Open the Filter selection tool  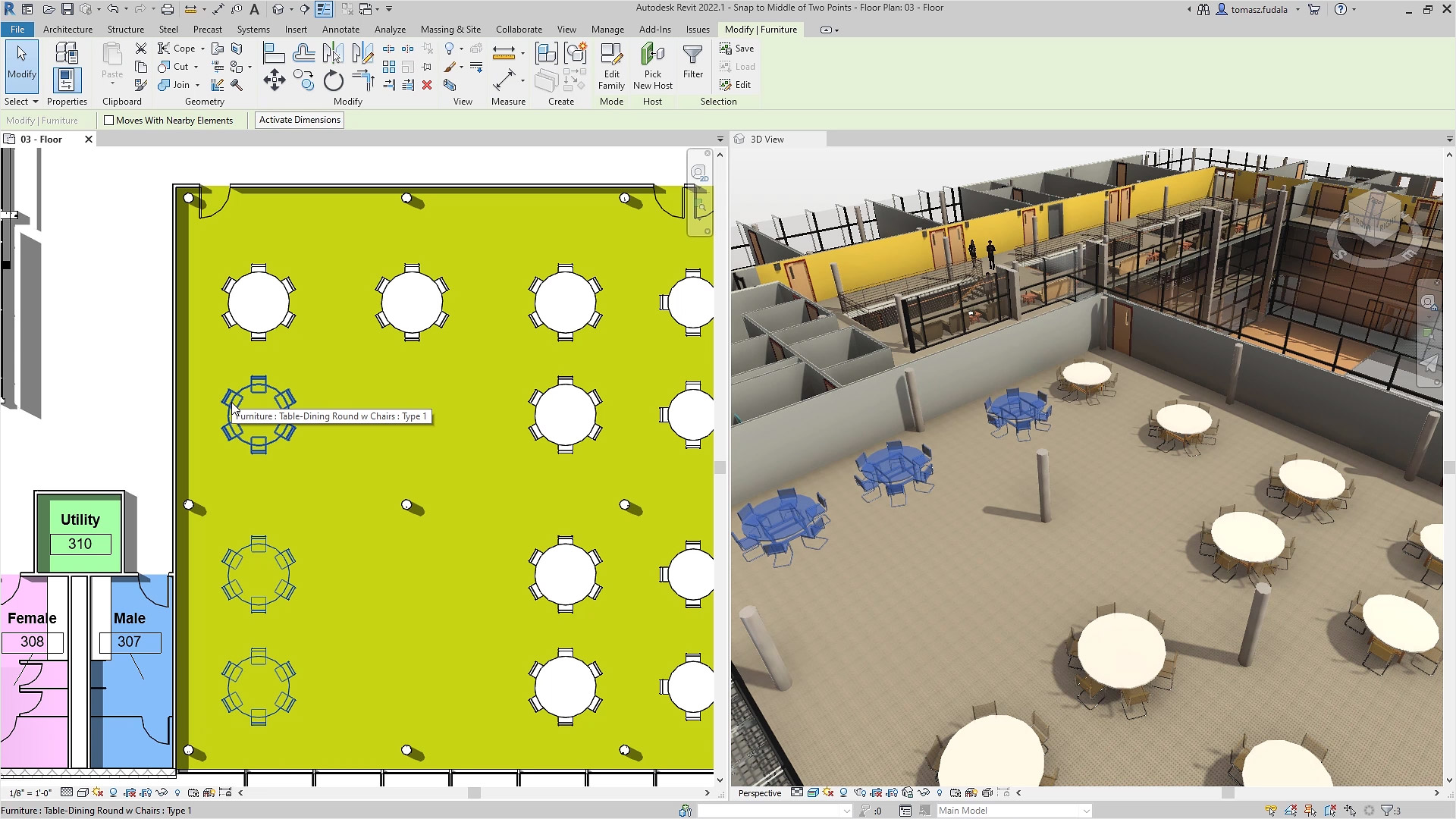(692, 61)
